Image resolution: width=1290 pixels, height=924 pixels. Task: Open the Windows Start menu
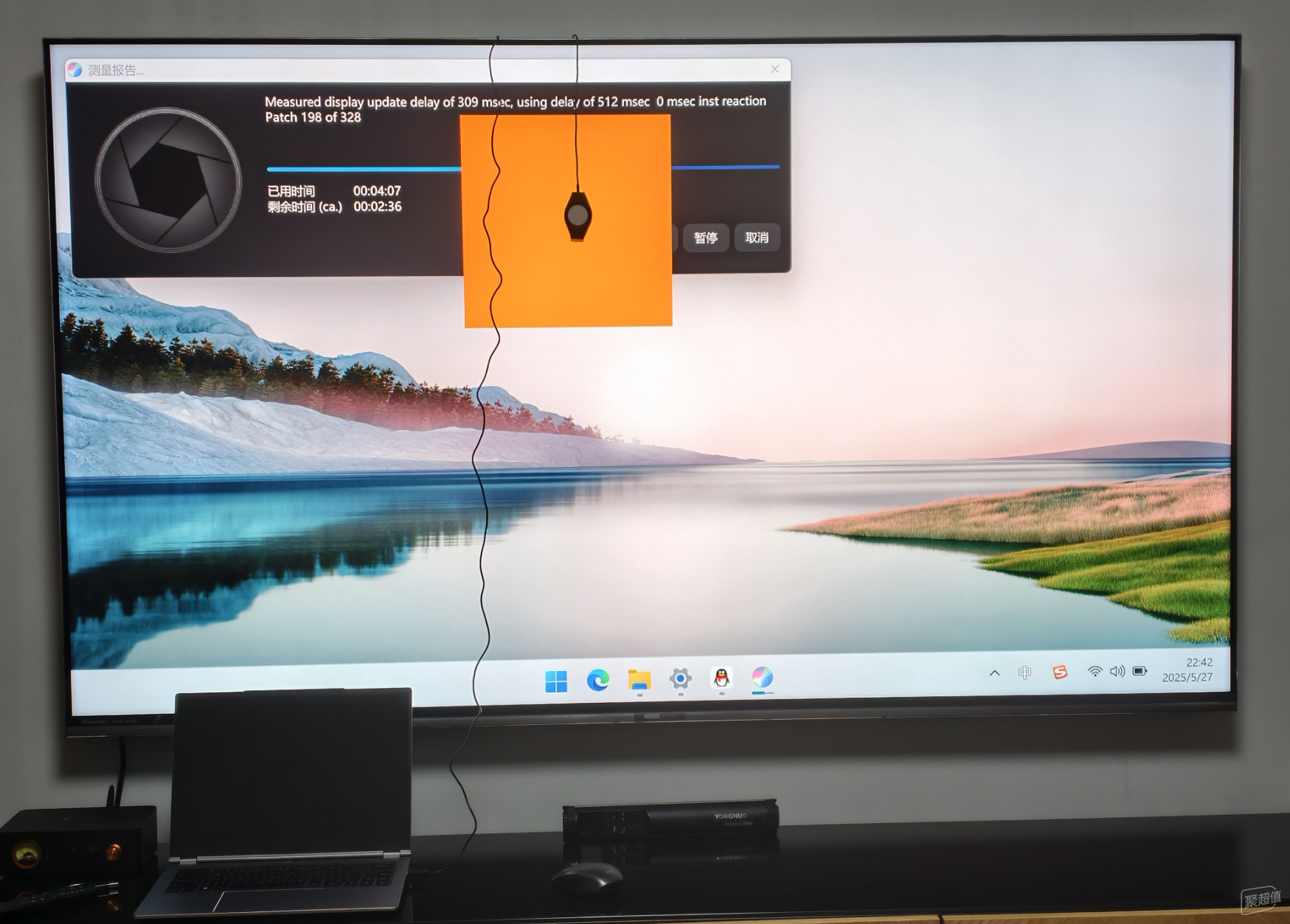(x=556, y=681)
